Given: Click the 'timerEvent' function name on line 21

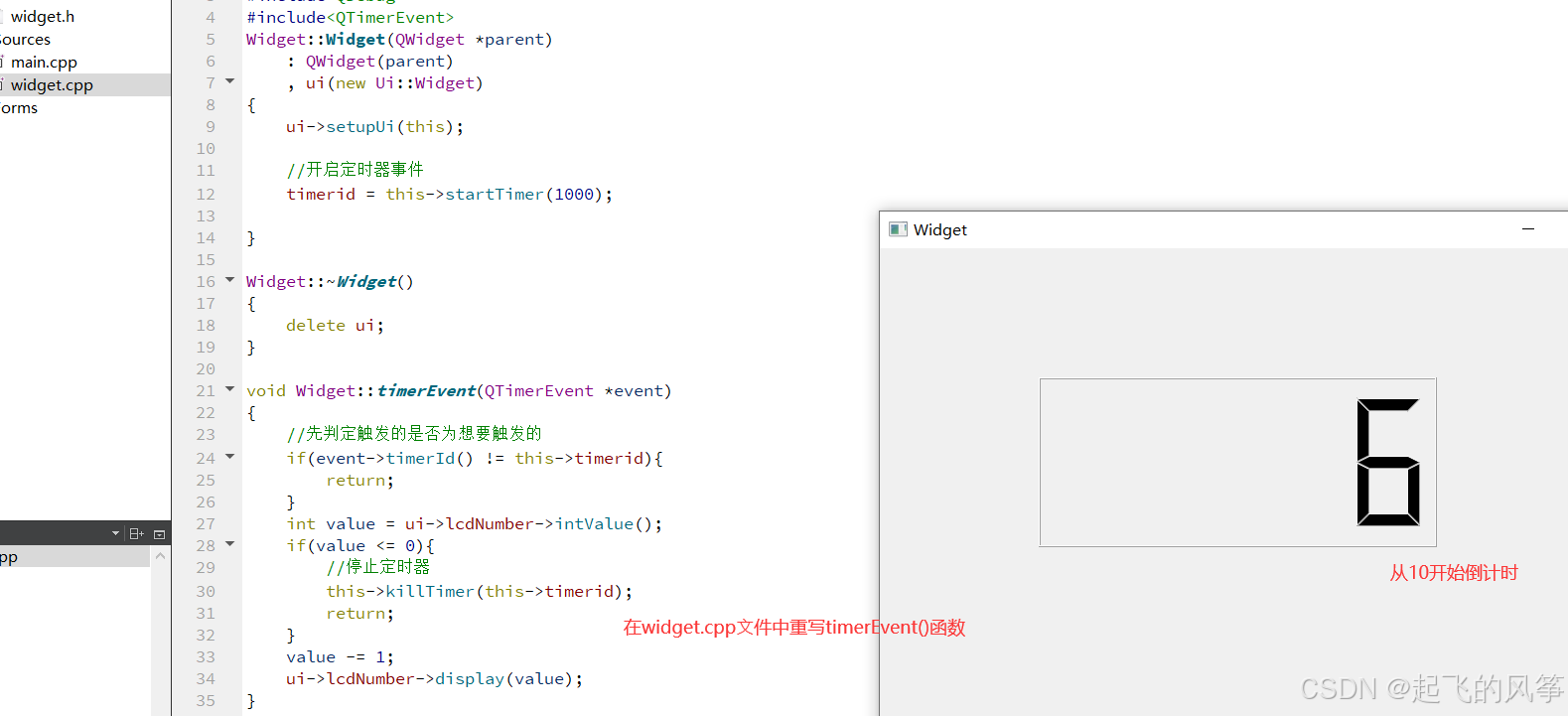Looking at the screenshot, I should (425, 390).
